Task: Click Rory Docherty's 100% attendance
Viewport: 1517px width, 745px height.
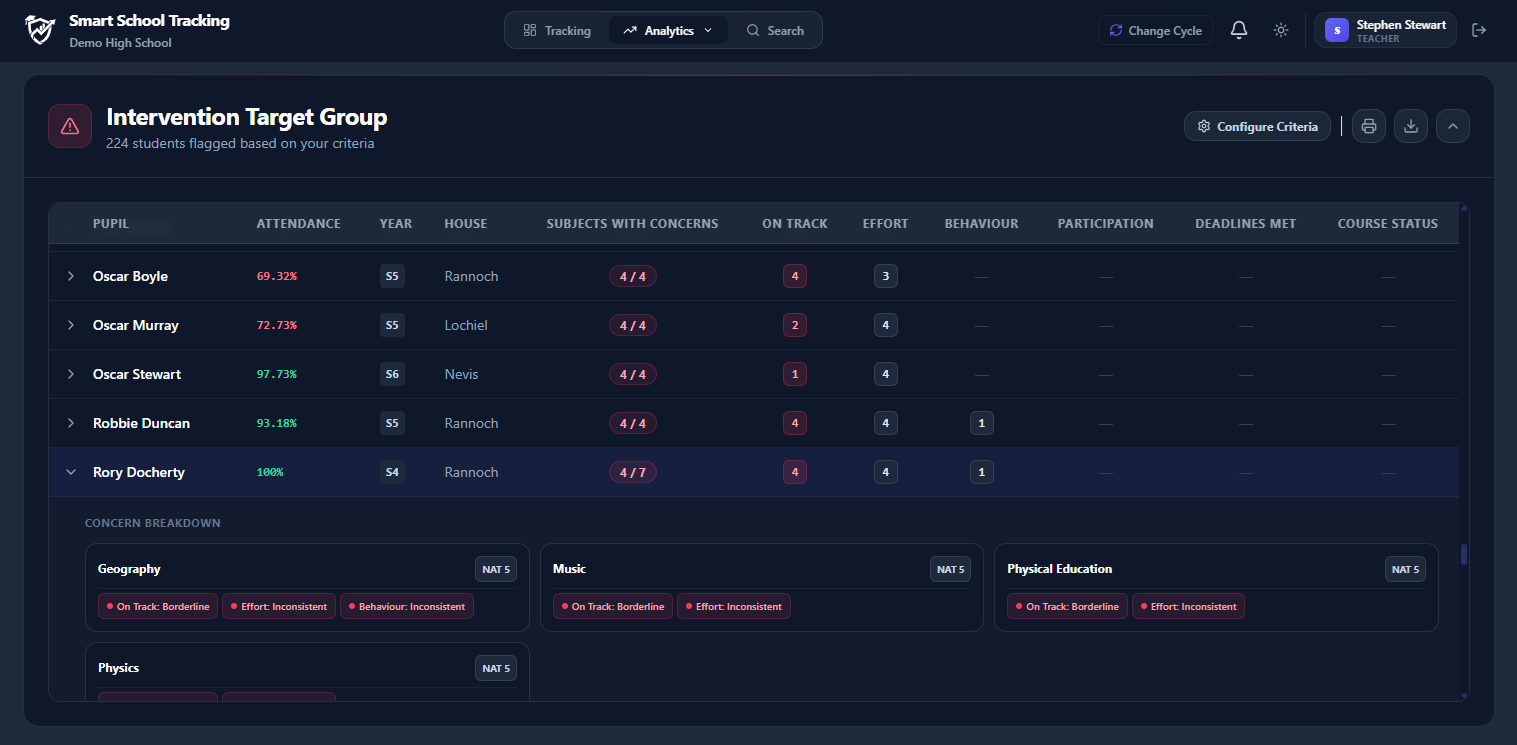Action: point(270,472)
